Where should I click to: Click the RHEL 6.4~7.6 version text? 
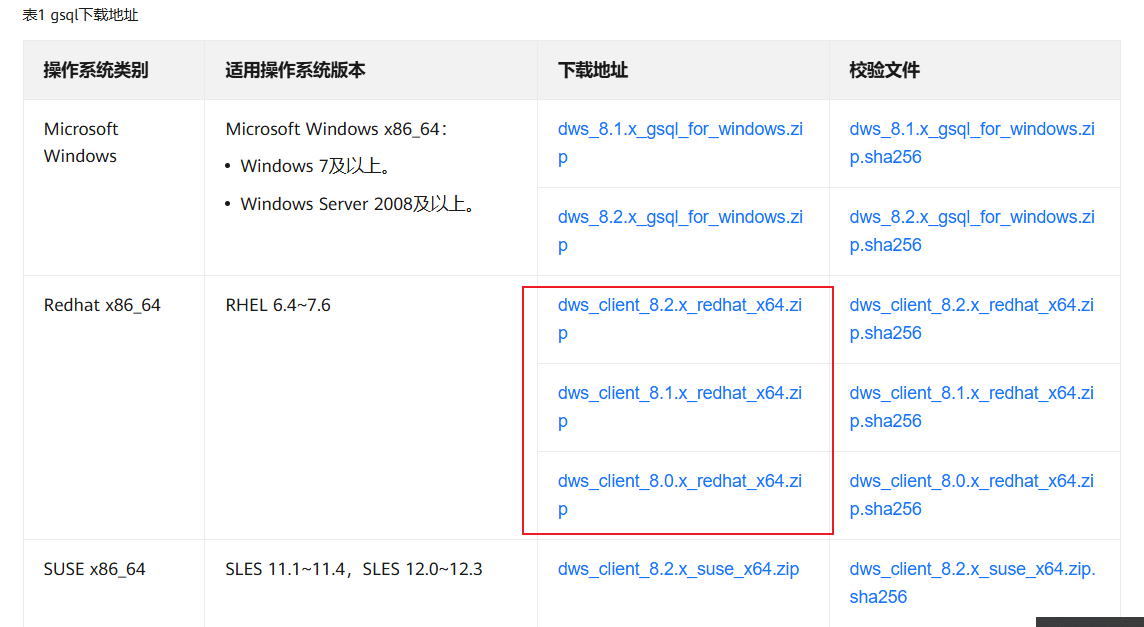278,305
